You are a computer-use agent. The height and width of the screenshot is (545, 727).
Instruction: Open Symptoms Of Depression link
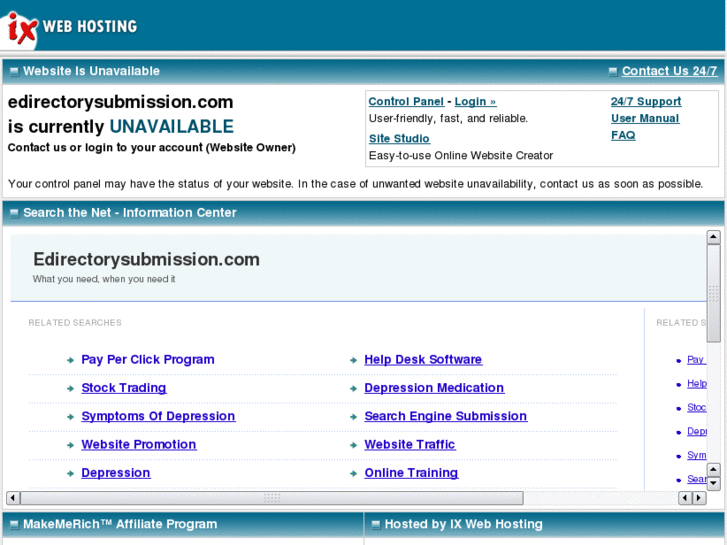coord(158,416)
